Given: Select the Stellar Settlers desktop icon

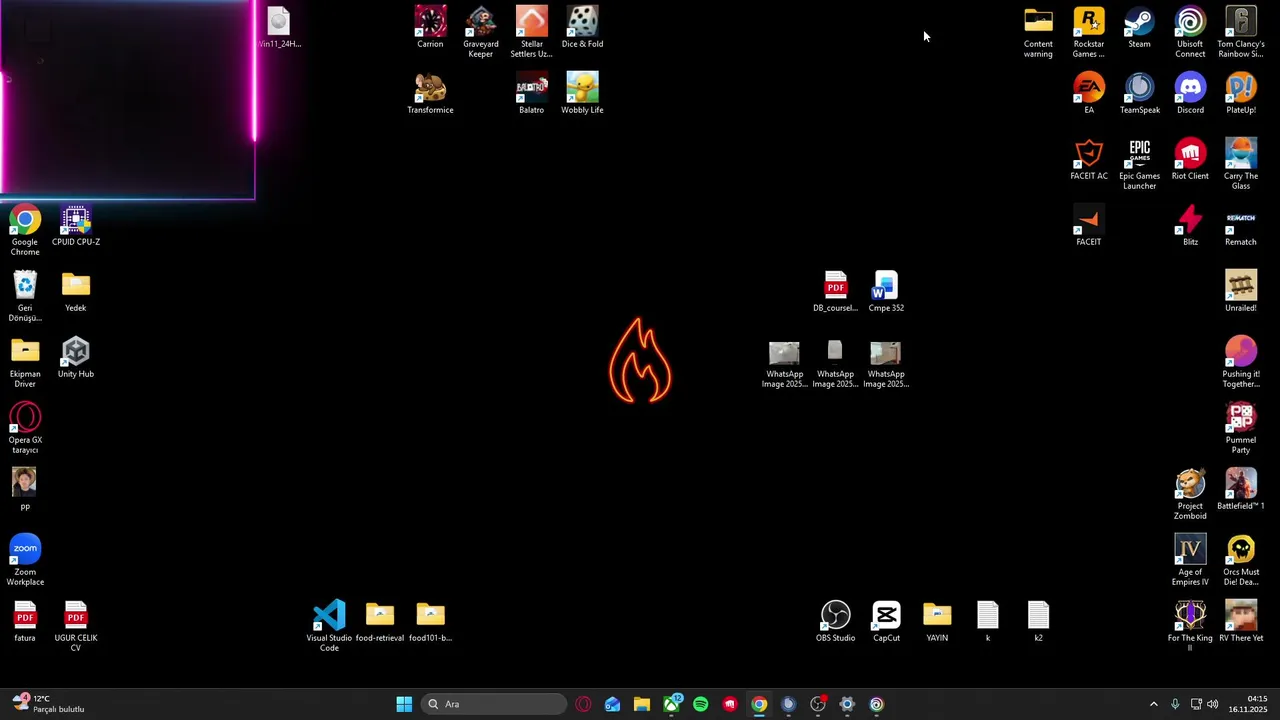Looking at the screenshot, I should (x=532, y=32).
